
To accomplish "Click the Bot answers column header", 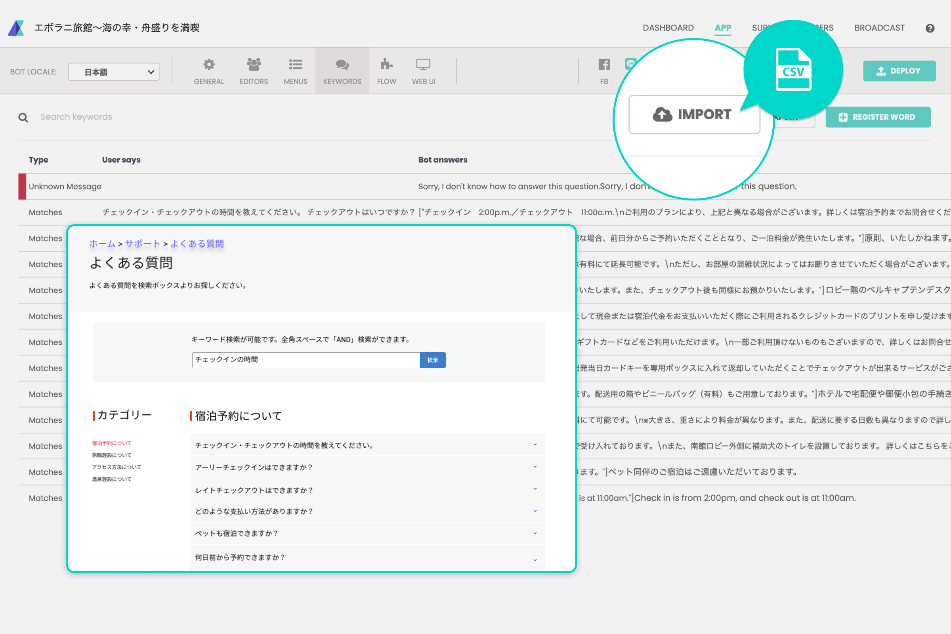I will (443, 160).
